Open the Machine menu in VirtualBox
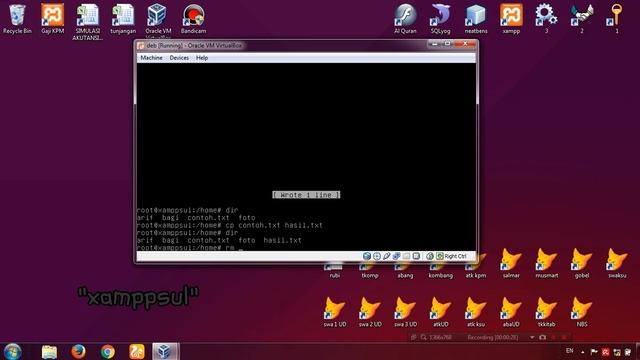The image size is (640, 360). coord(151,58)
